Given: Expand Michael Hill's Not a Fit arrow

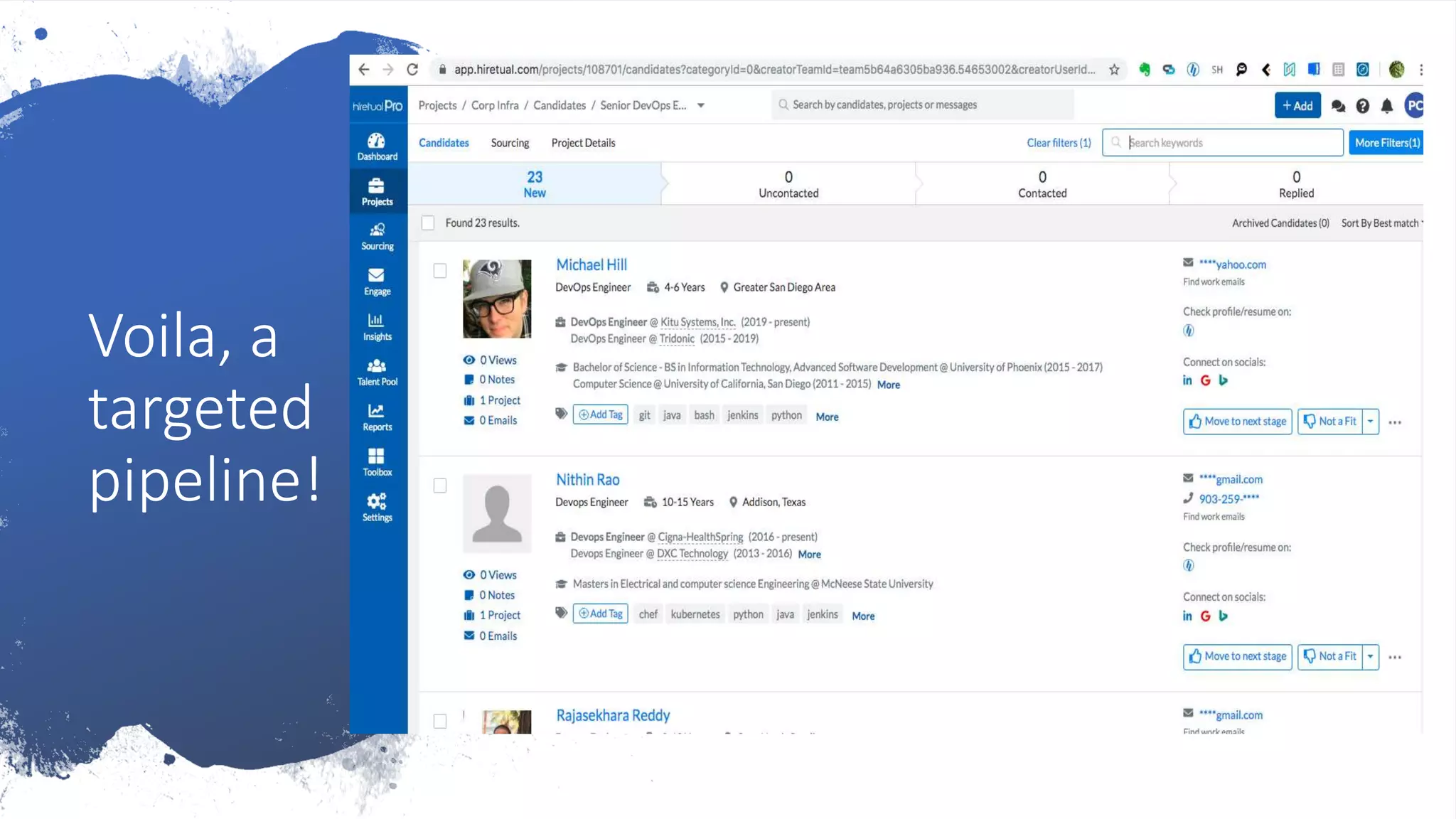Looking at the screenshot, I should coord(1370,422).
